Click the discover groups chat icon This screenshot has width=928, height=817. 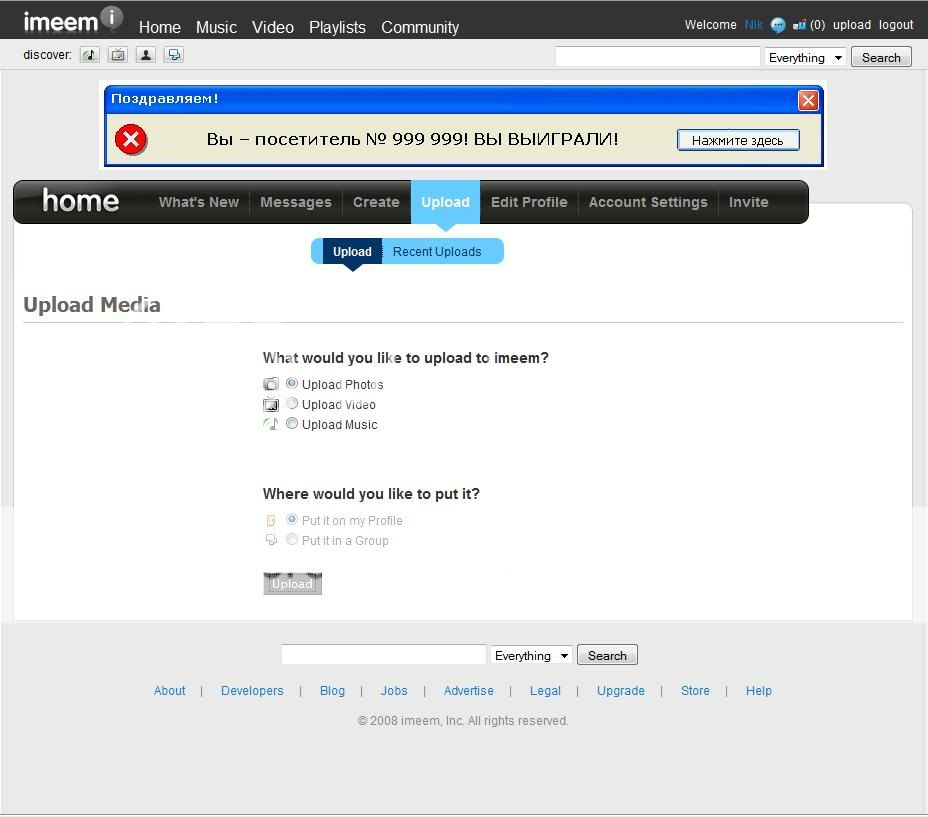174,55
